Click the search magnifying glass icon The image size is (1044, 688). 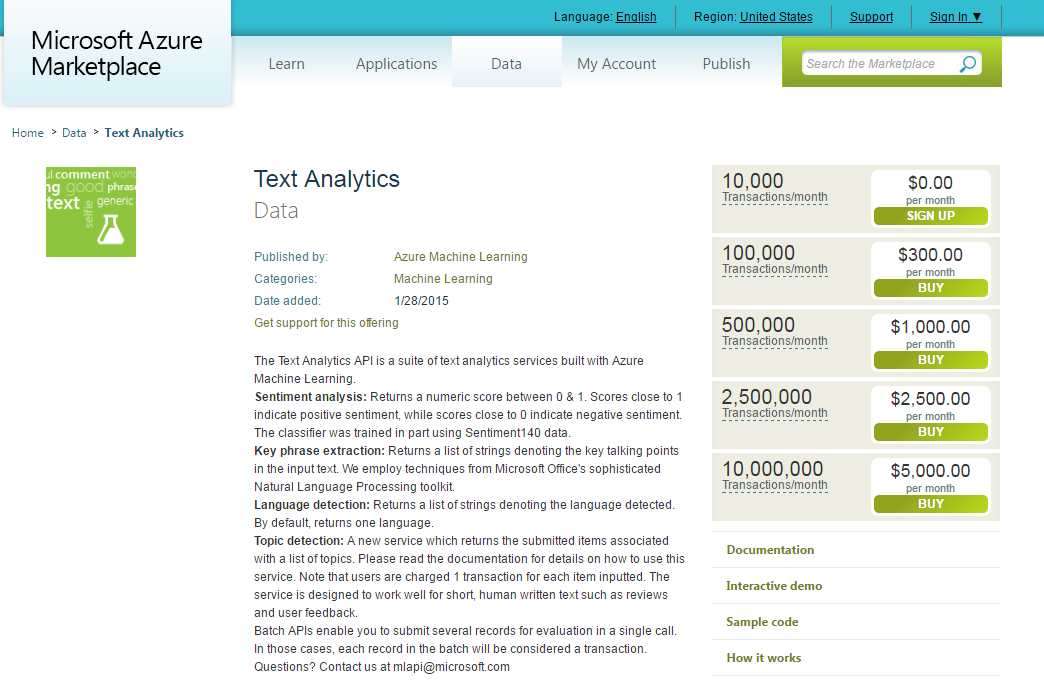[966, 63]
